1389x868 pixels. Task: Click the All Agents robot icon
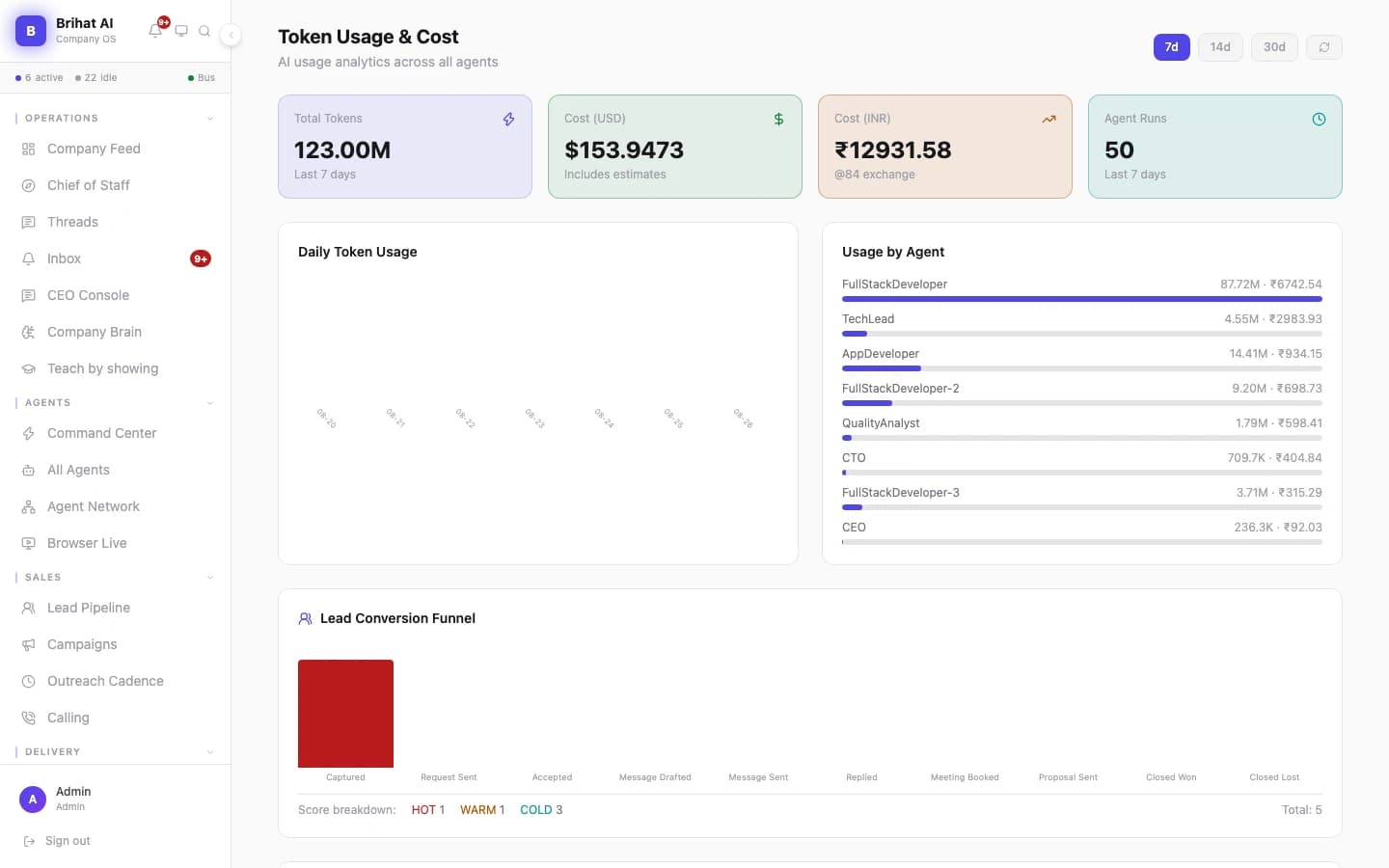(x=29, y=470)
